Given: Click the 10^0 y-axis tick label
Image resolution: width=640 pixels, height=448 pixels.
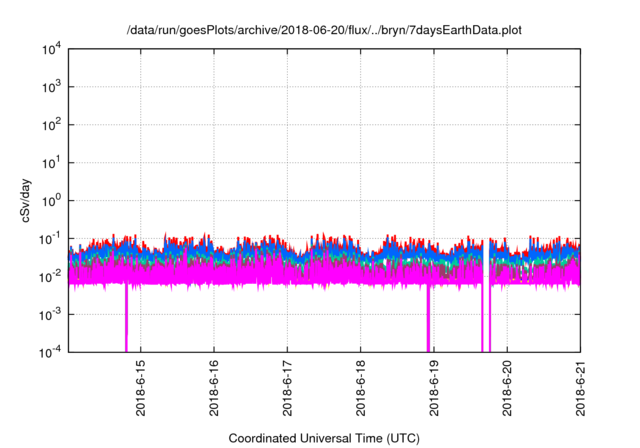Looking at the screenshot, I should [x=51, y=201].
